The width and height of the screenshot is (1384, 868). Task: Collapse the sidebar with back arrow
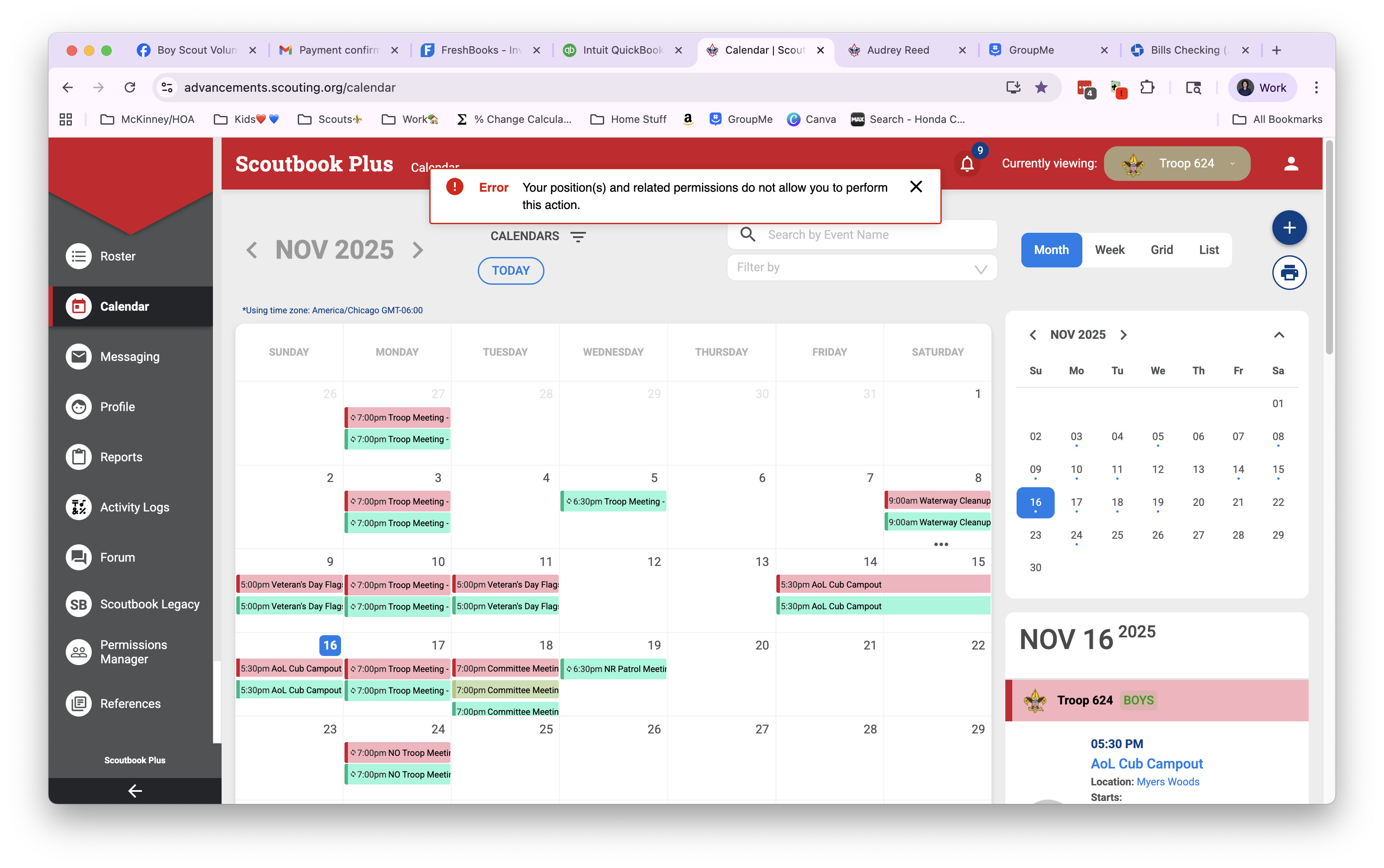134,791
